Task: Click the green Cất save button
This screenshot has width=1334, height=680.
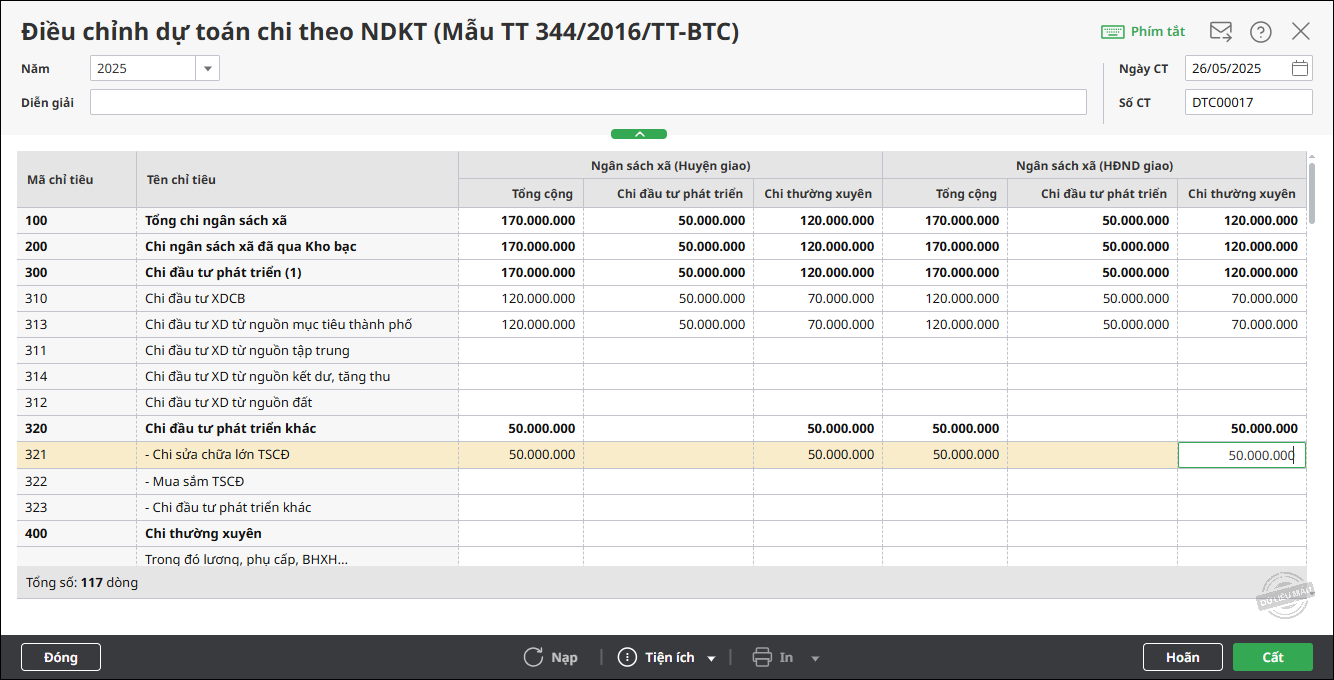Action: click(x=1273, y=657)
